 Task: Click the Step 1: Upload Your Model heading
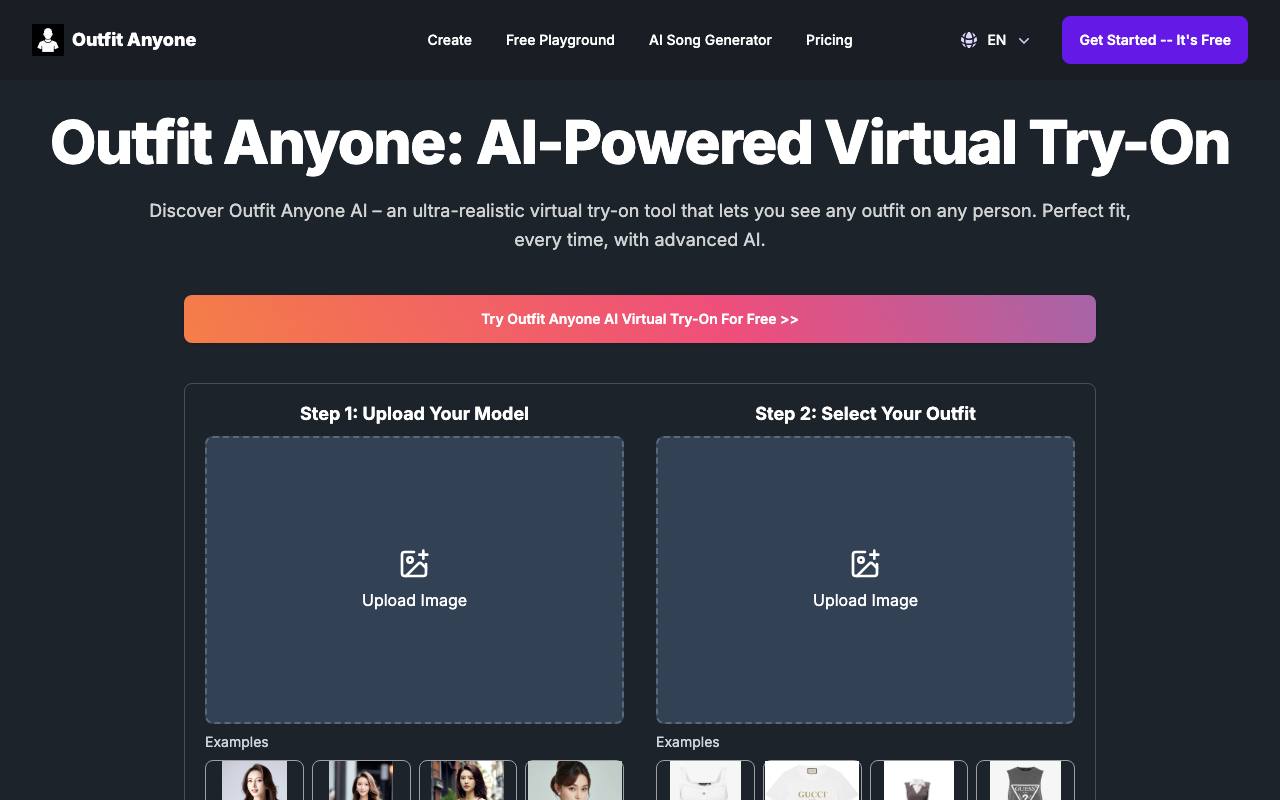pyautogui.click(x=414, y=414)
